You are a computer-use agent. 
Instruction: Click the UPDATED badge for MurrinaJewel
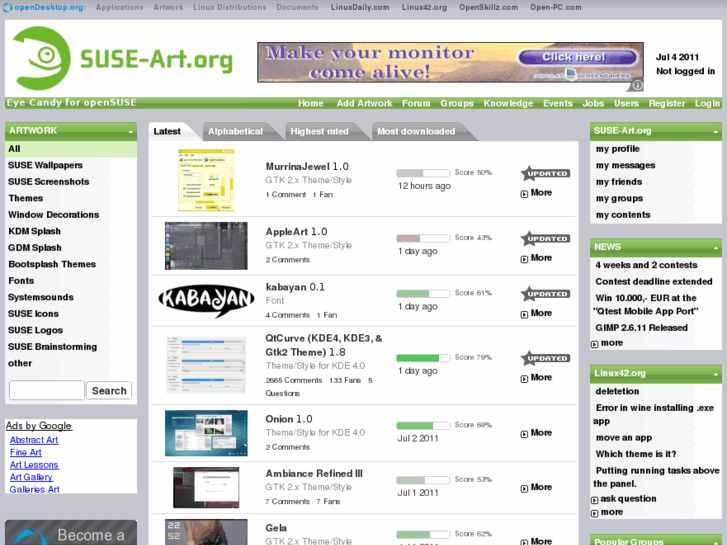click(545, 173)
